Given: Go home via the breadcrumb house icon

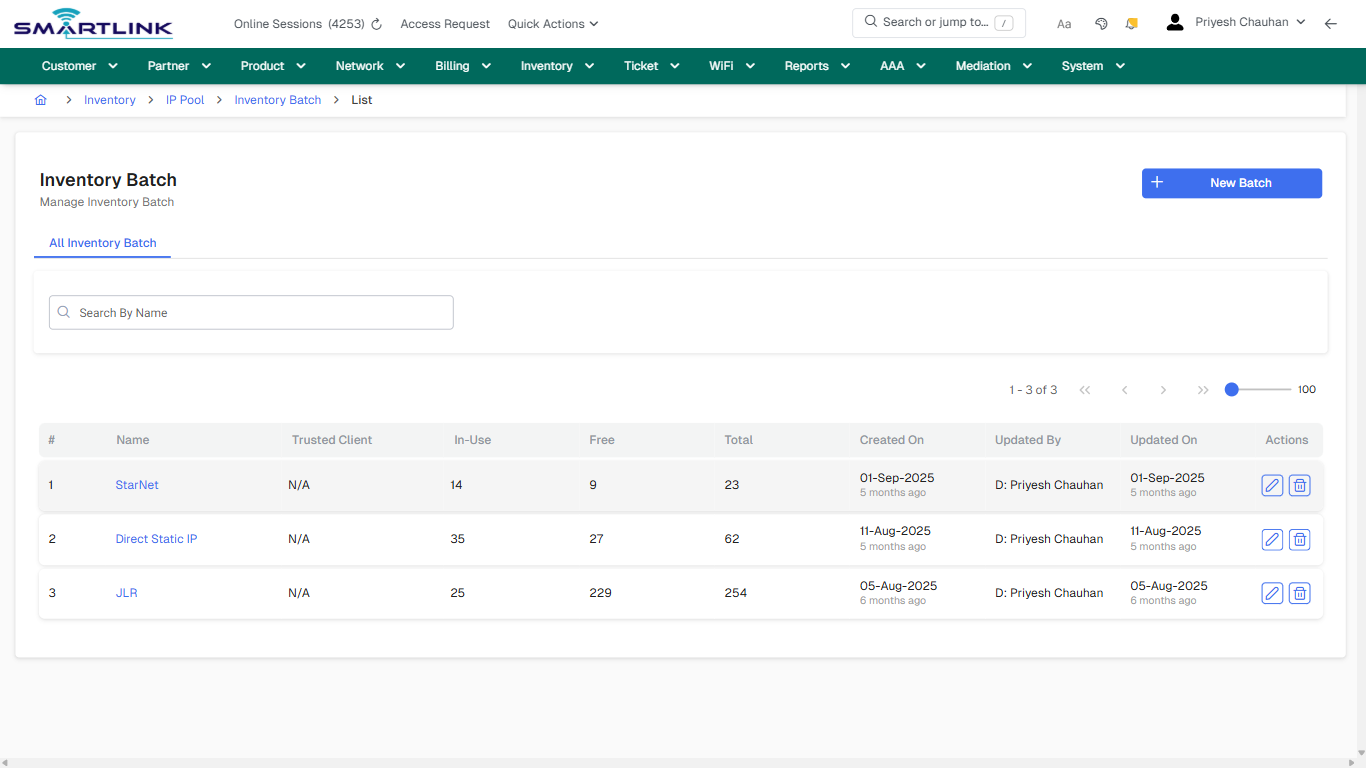Looking at the screenshot, I should pos(40,99).
